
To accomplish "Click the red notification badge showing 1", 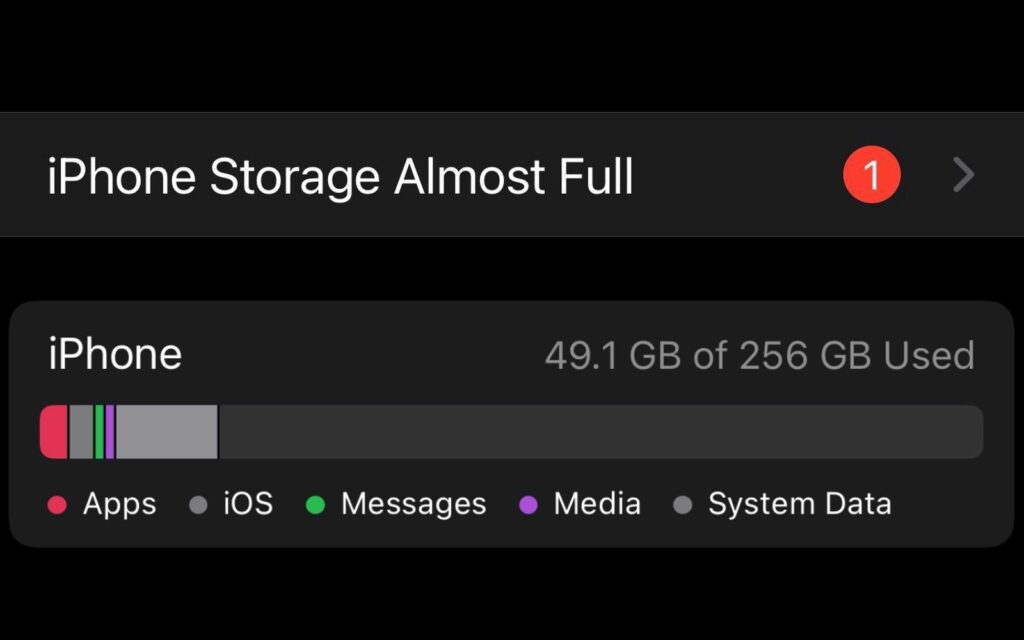I will pos(870,176).
